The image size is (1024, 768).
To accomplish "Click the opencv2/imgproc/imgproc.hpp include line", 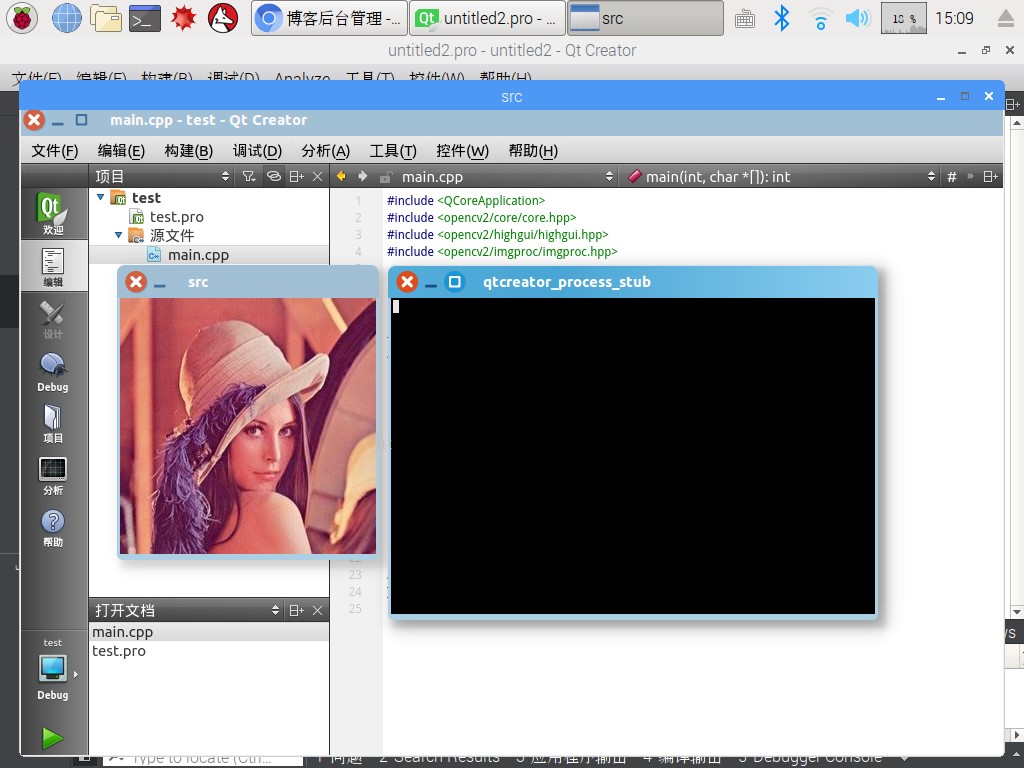I will click(x=502, y=251).
